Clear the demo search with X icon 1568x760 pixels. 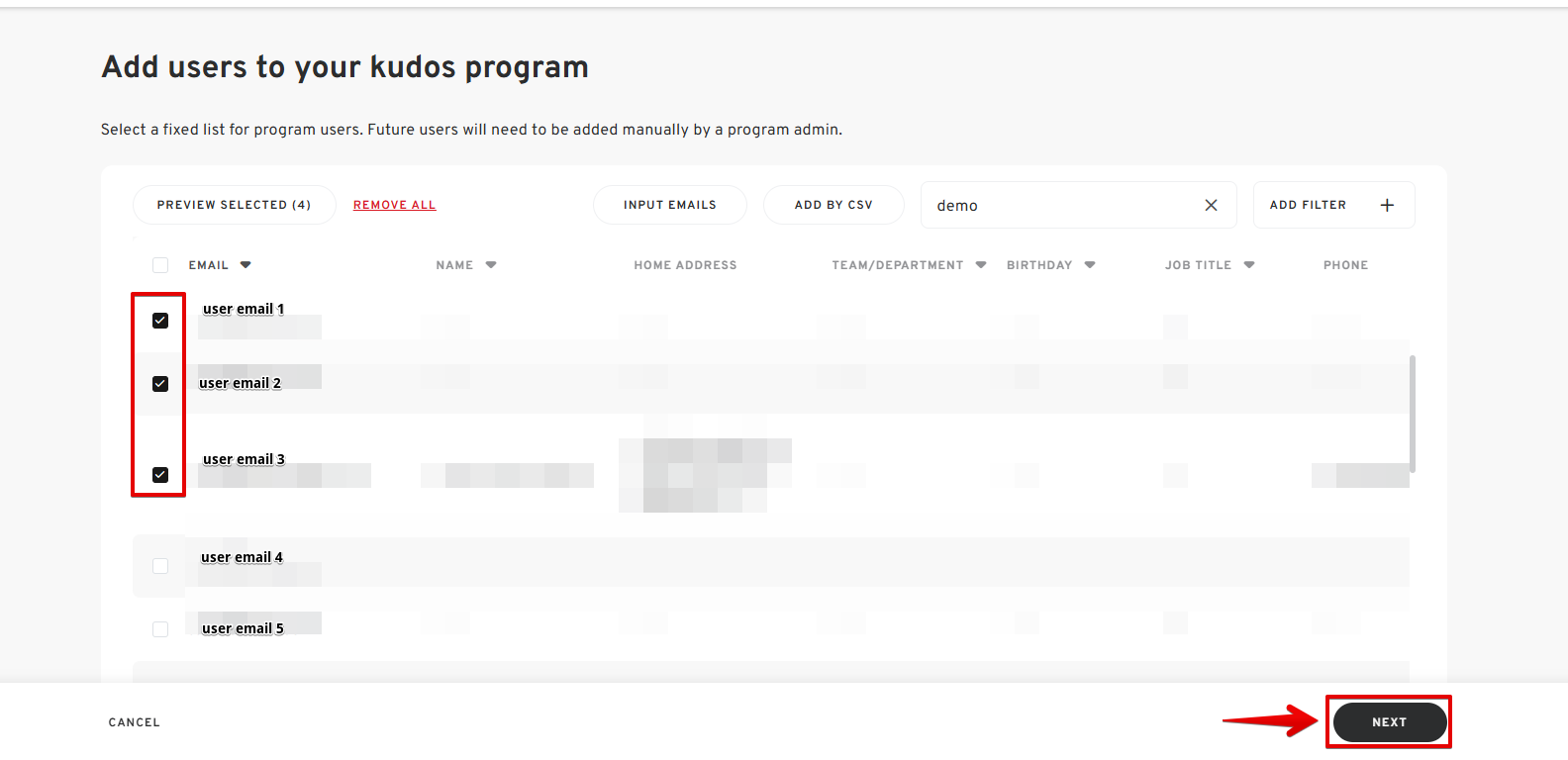(x=1211, y=205)
